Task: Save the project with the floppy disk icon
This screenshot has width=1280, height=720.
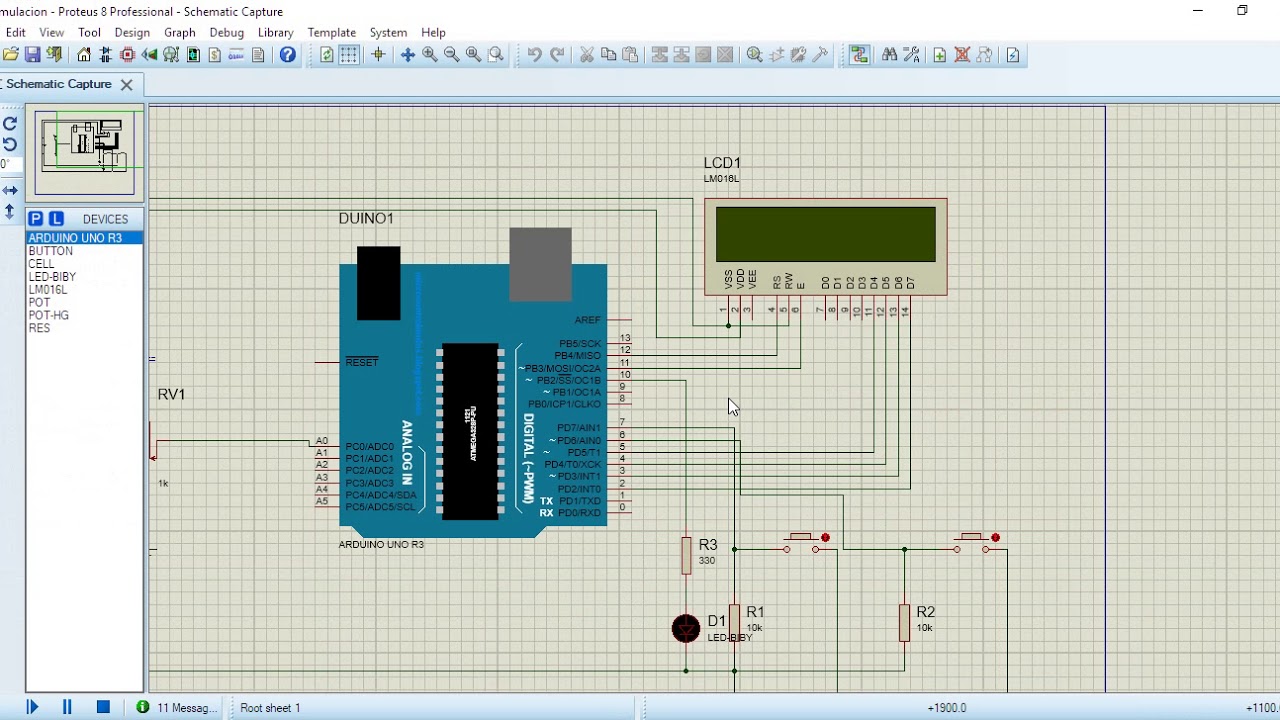Action: point(33,55)
